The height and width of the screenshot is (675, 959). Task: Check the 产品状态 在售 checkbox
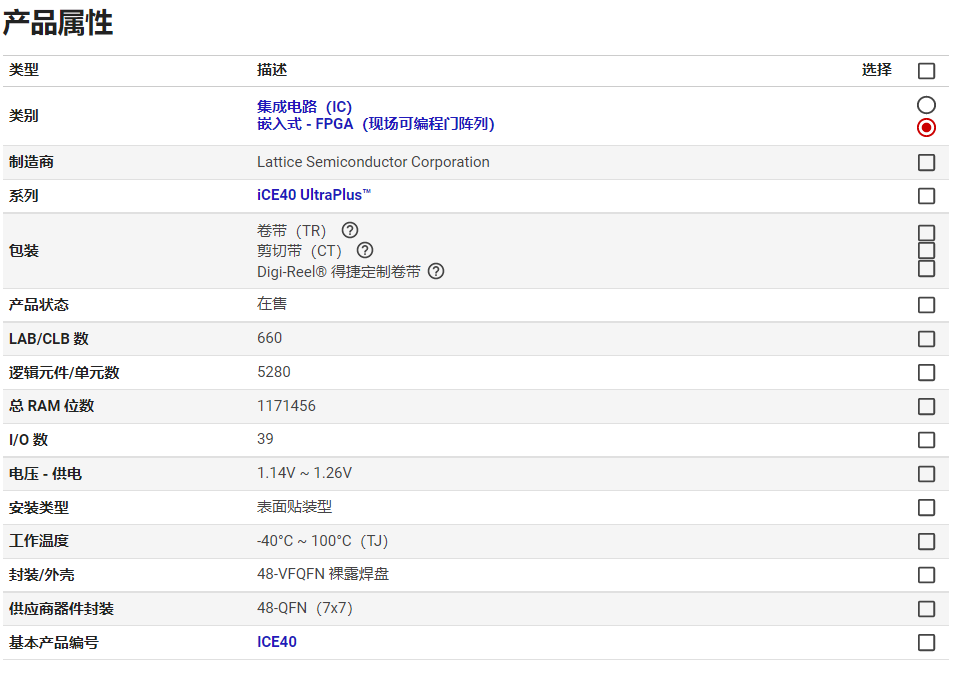click(x=926, y=305)
